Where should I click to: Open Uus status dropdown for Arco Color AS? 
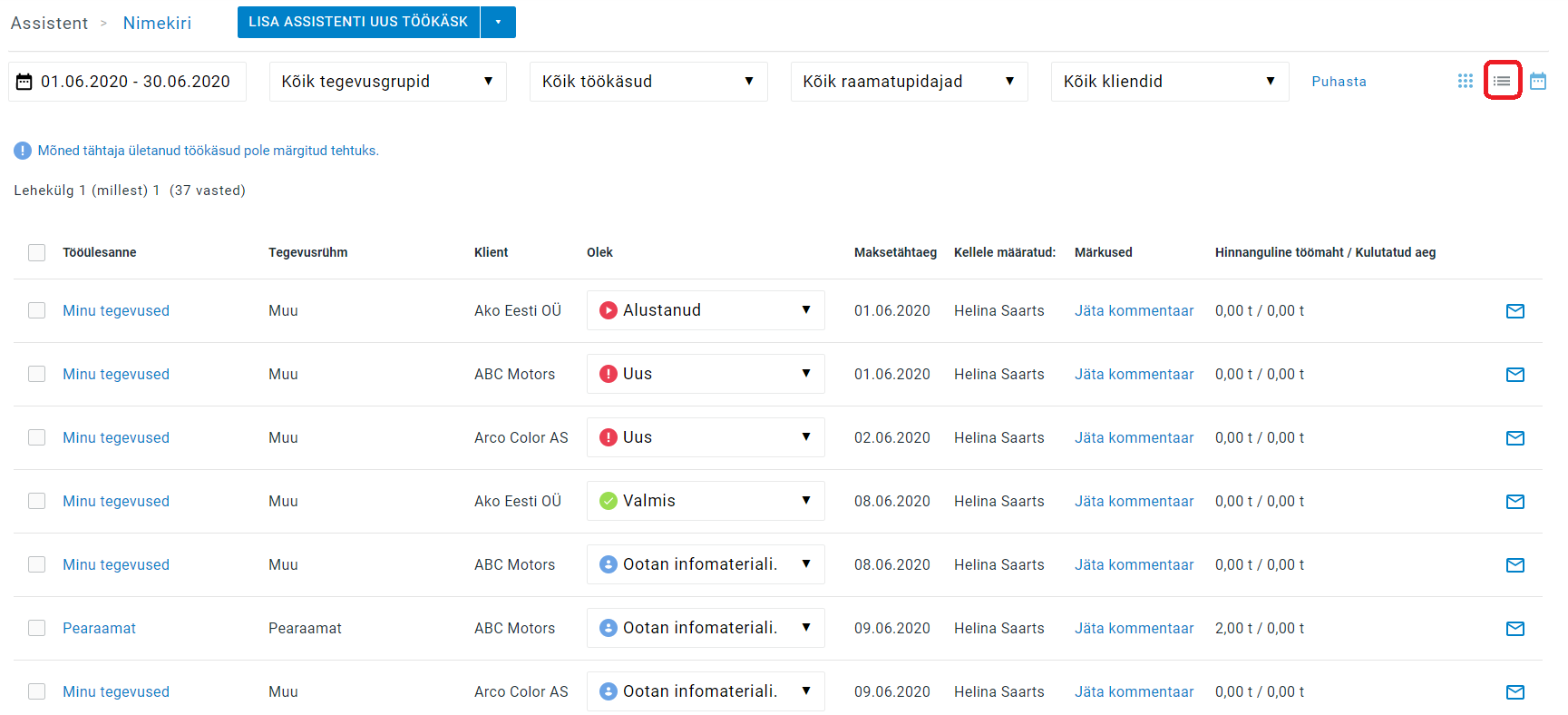[x=706, y=437]
